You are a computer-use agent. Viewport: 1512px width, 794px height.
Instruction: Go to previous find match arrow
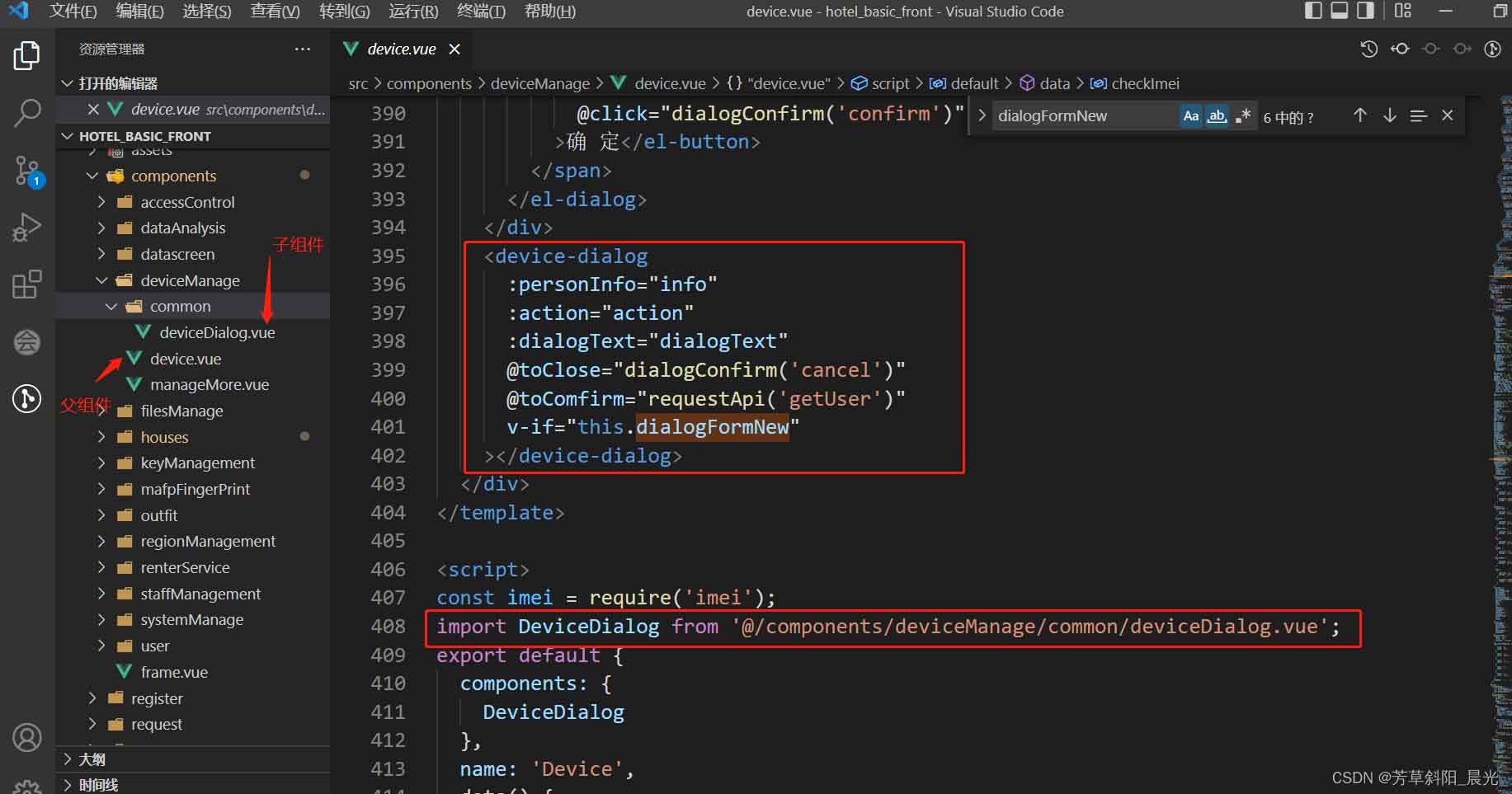[x=1360, y=115]
